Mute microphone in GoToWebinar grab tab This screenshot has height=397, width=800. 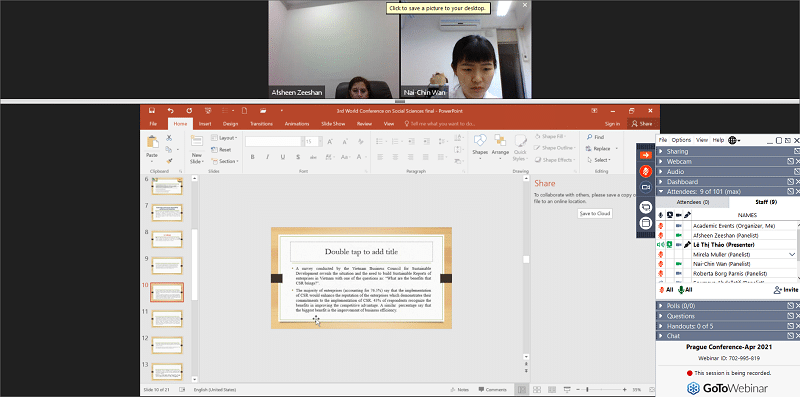click(x=646, y=171)
